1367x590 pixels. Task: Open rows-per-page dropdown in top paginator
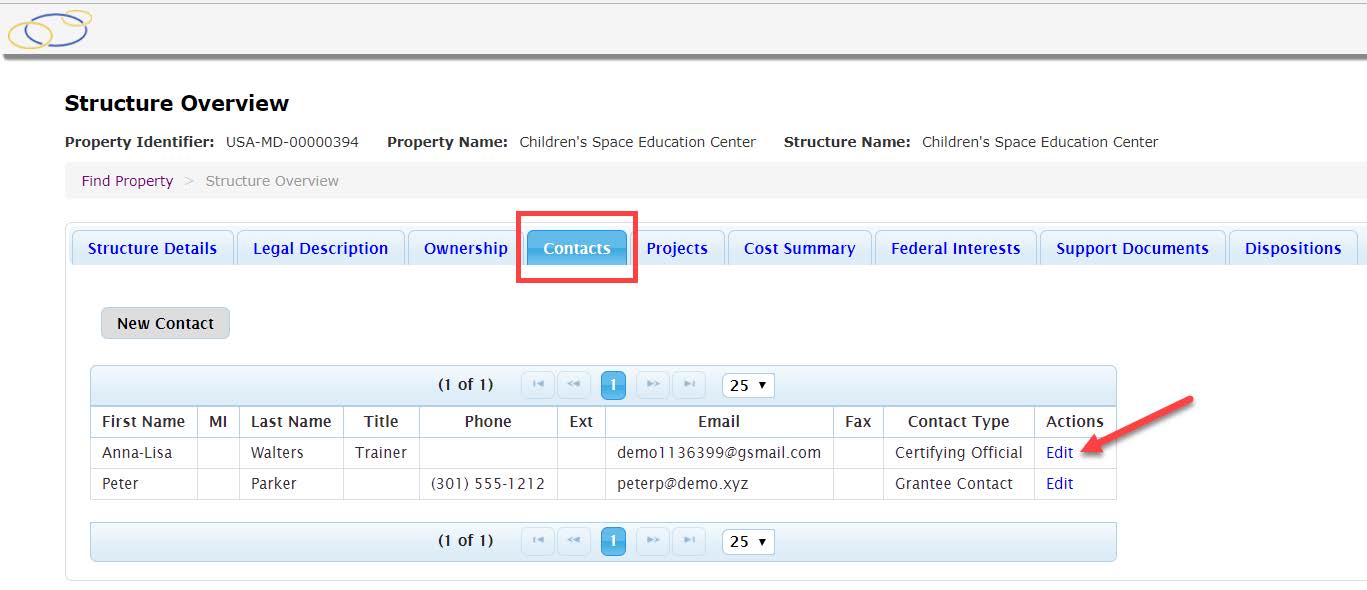[748, 385]
